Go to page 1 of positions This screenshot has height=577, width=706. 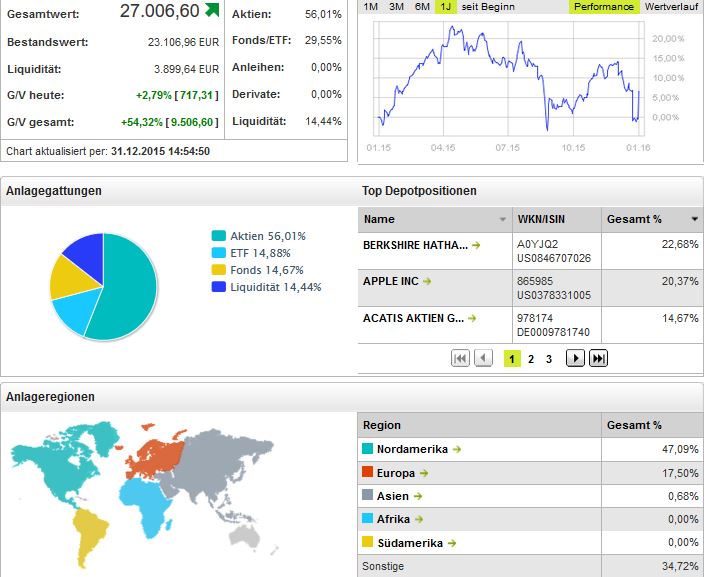[512, 359]
